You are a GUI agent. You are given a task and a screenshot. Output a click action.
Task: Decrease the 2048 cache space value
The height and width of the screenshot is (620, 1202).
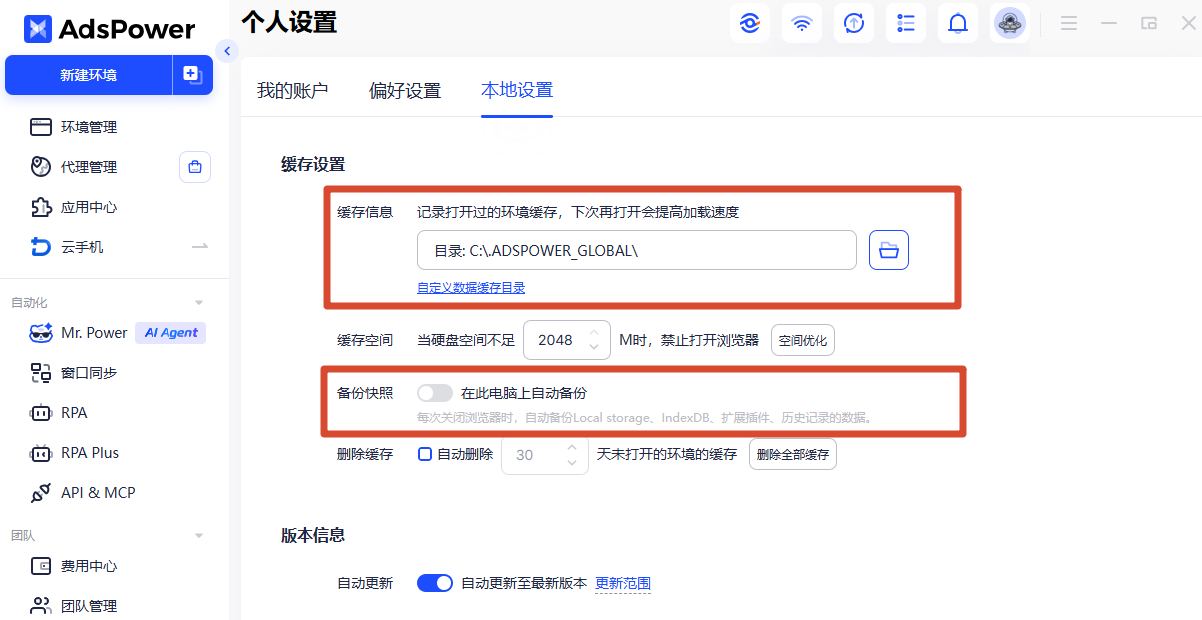[594, 348]
